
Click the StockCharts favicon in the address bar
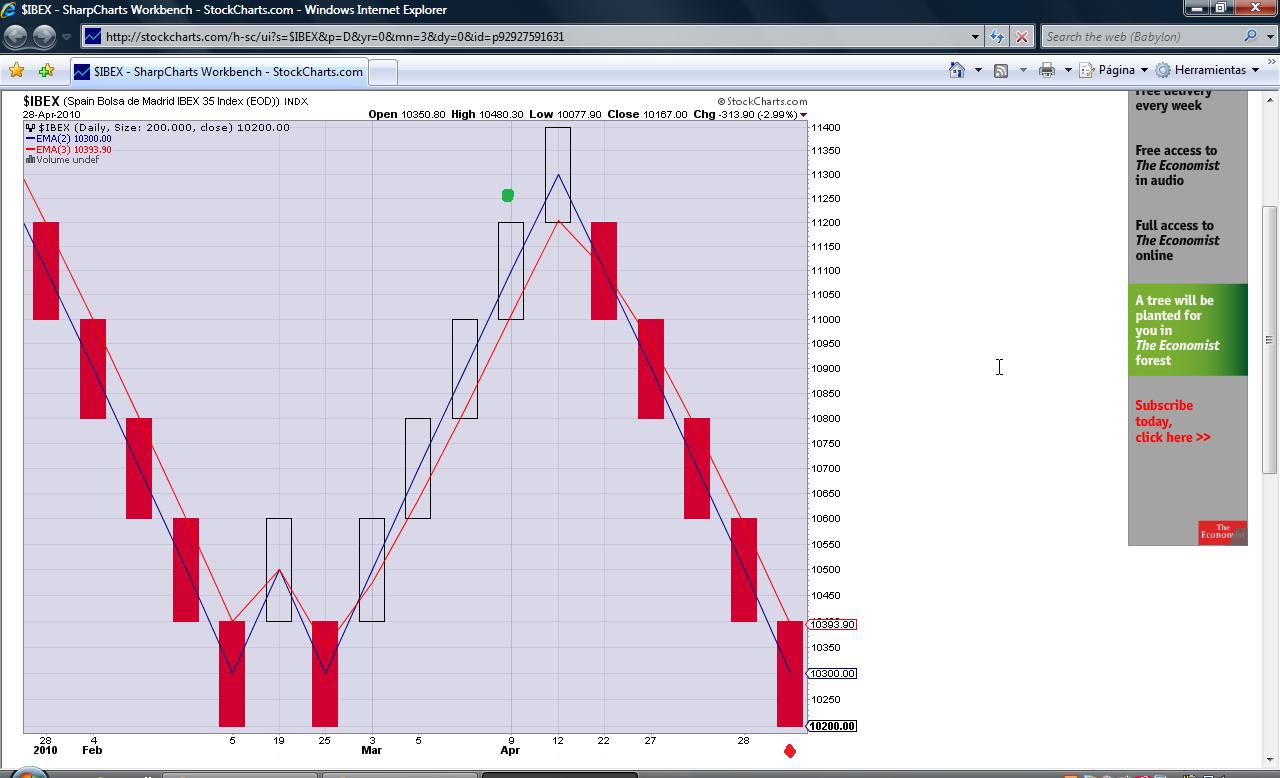[92, 37]
